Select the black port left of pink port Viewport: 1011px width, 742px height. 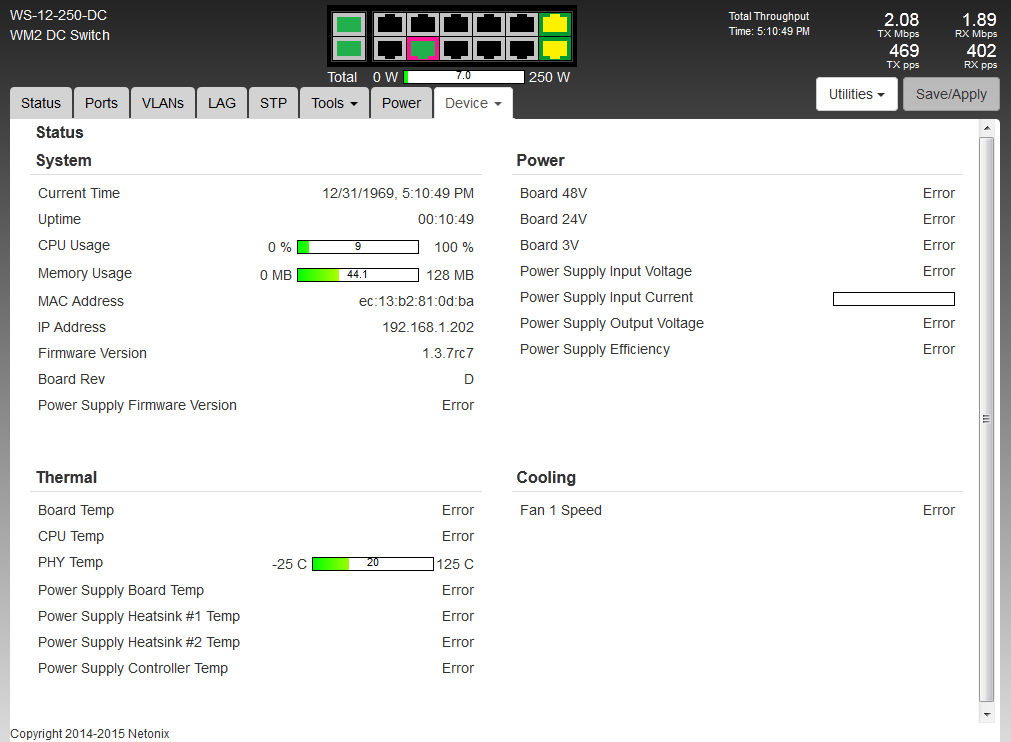(x=389, y=48)
